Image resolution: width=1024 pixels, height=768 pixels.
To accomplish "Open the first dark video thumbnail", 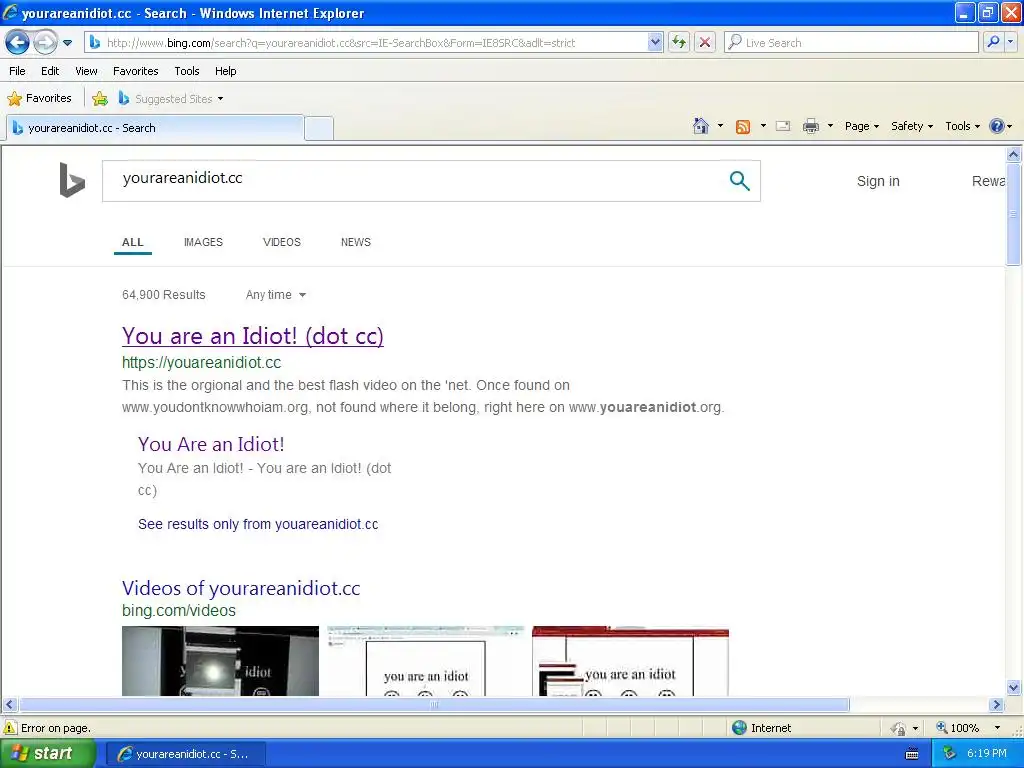I will click(220, 661).
